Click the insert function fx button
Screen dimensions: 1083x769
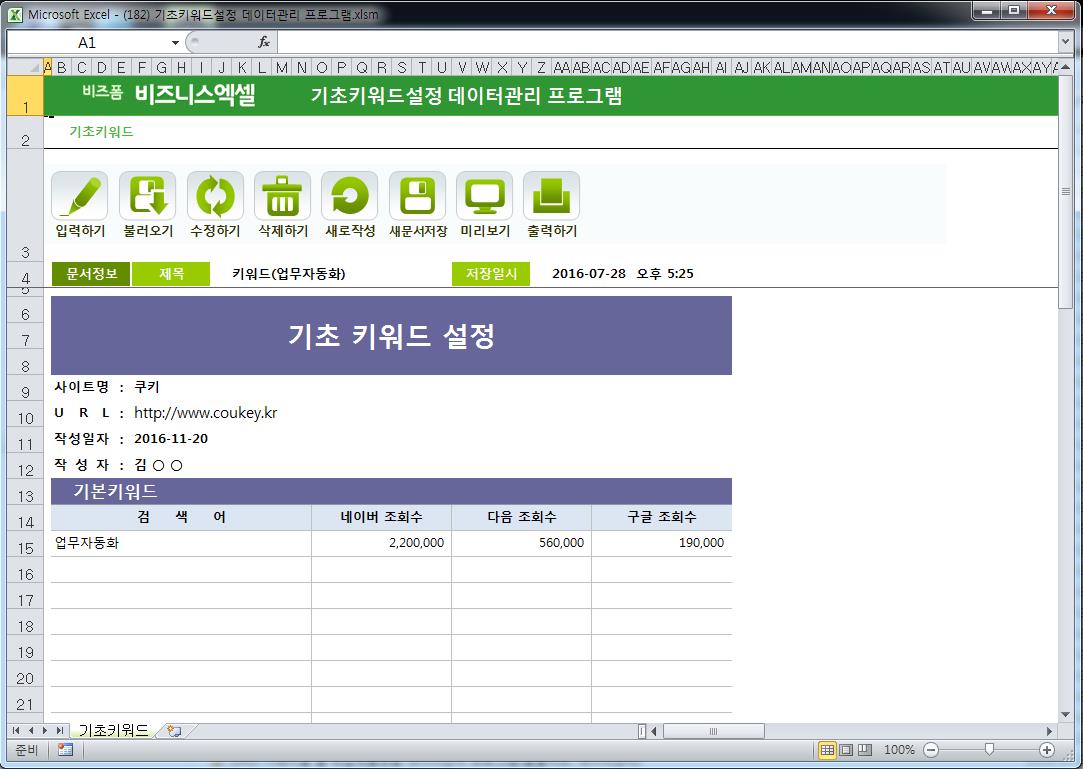coord(264,42)
